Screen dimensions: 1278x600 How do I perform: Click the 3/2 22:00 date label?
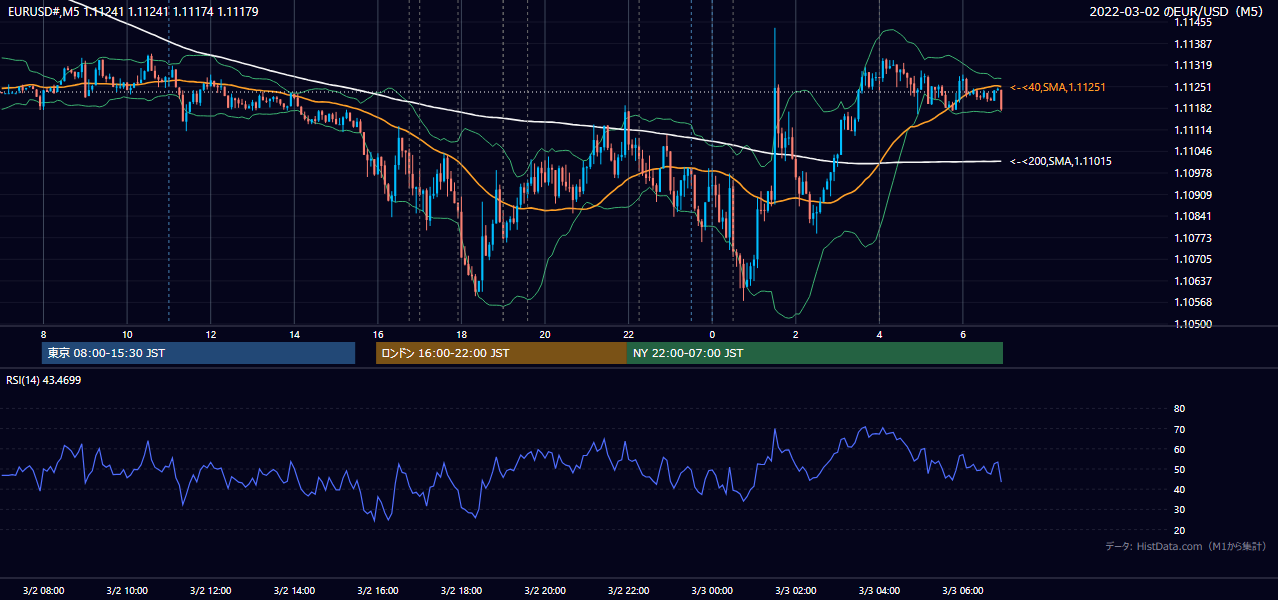(x=629, y=590)
